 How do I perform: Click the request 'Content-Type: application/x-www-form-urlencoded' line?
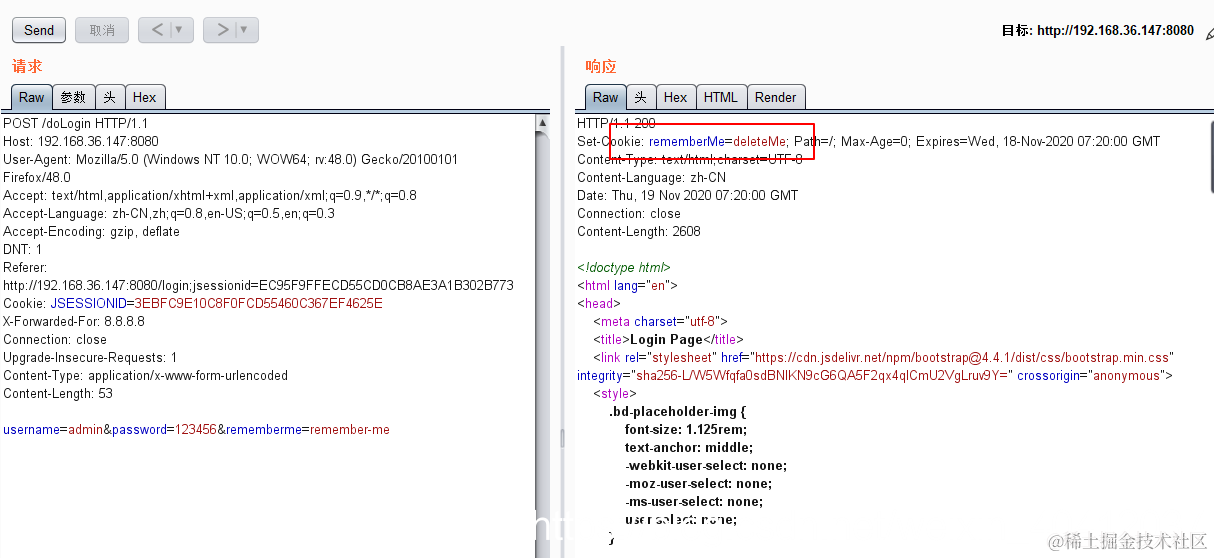pyautogui.click(x=145, y=375)
